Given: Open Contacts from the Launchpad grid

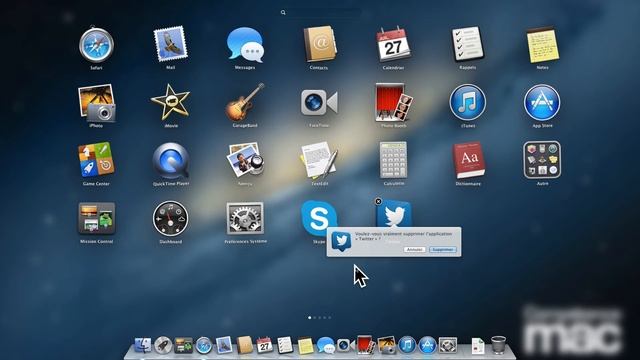Looking at the screenshot, I should (319, 44).
